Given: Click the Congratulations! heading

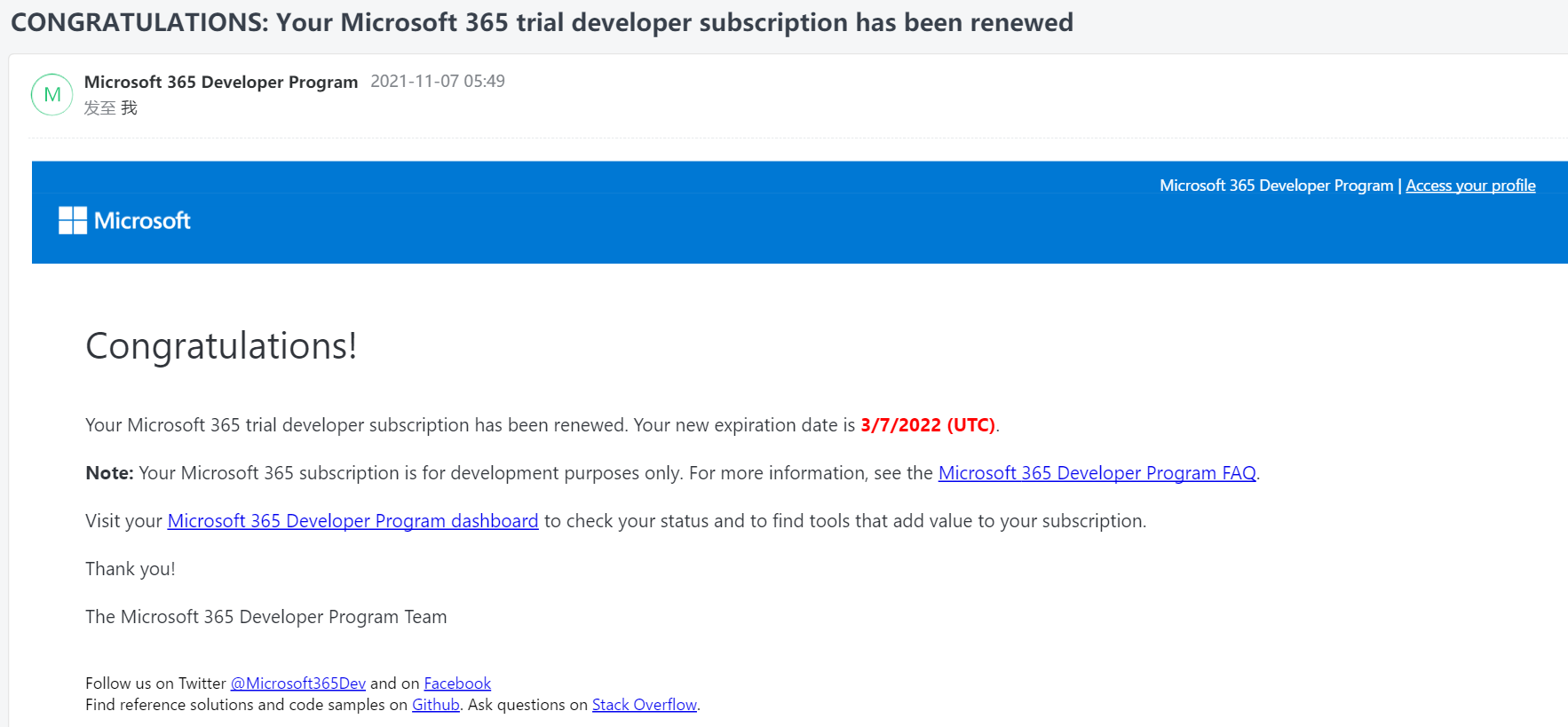Looking at the screenshot, I should (221, 346).
